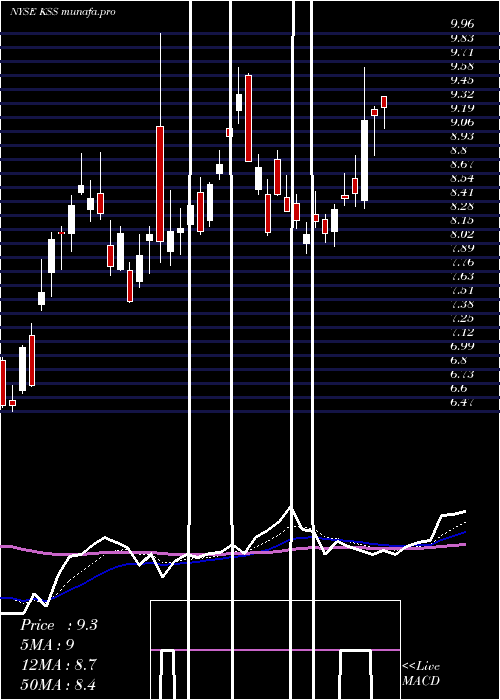
Task: Click the 9.32 price axis label
Action: click(x=462, y=94)
